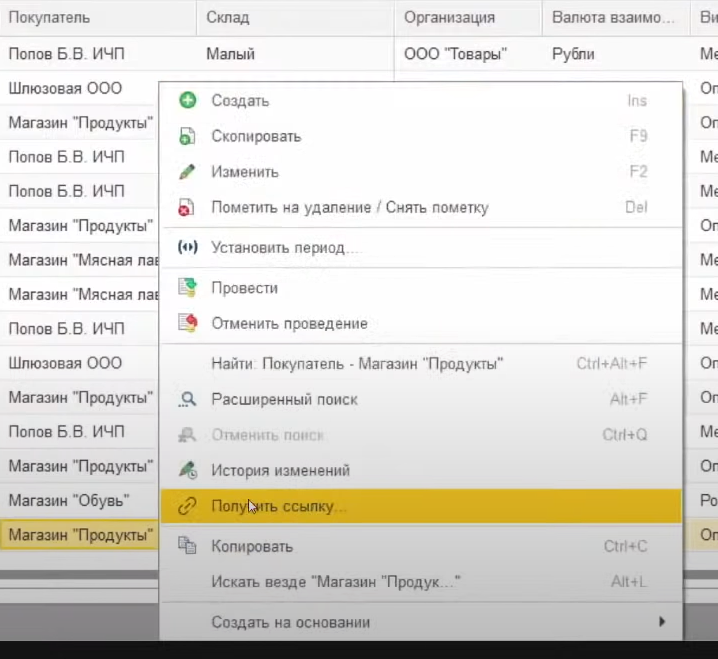Image resolution: width=718 pixels, height=659 pixels.
Task: Select the highlighted Магазин "Продукты" row
Action: (x=80, y=534)
